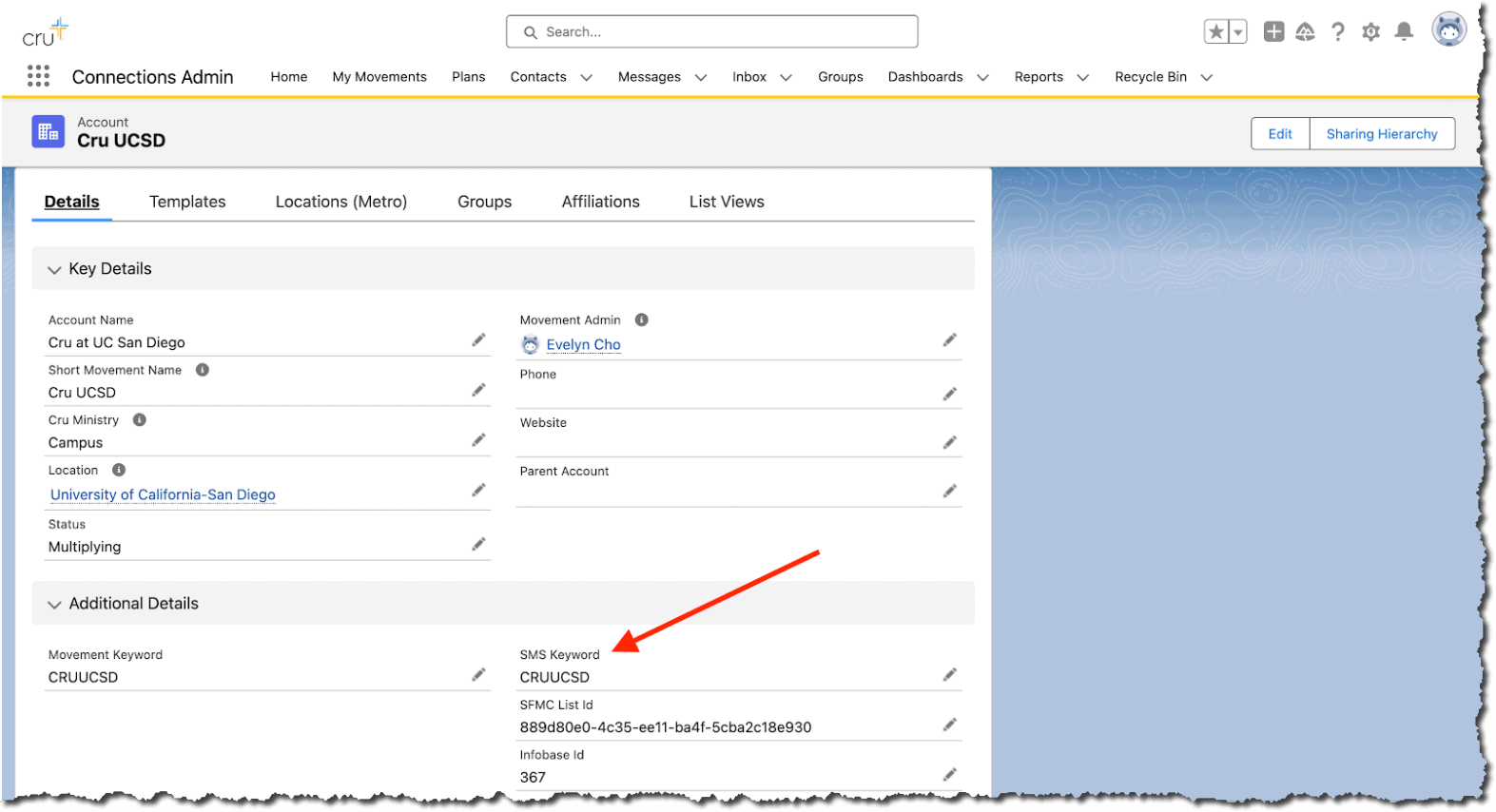Click the notifications bell icon
Image resolution: width=1496 pixels, height=812 pixels.
coord(1403,32)
